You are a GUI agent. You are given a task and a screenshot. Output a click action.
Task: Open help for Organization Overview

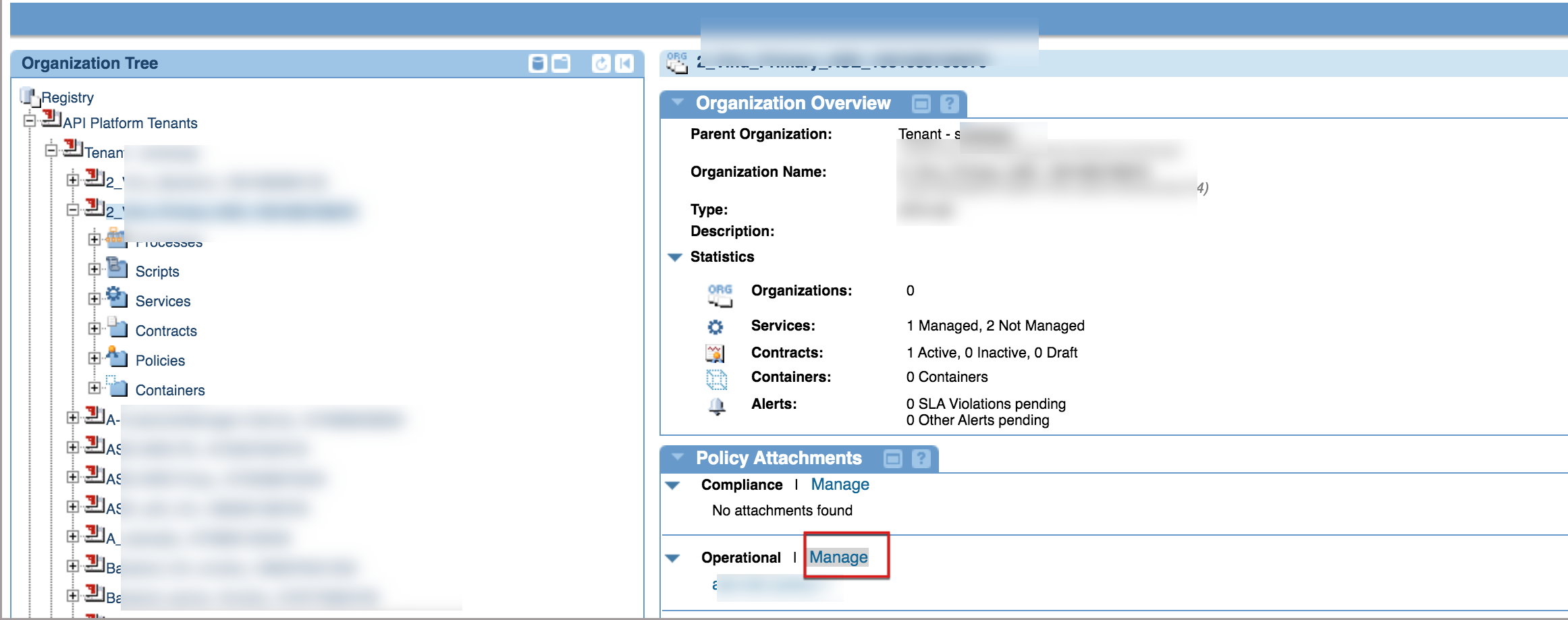coord(949,104)
